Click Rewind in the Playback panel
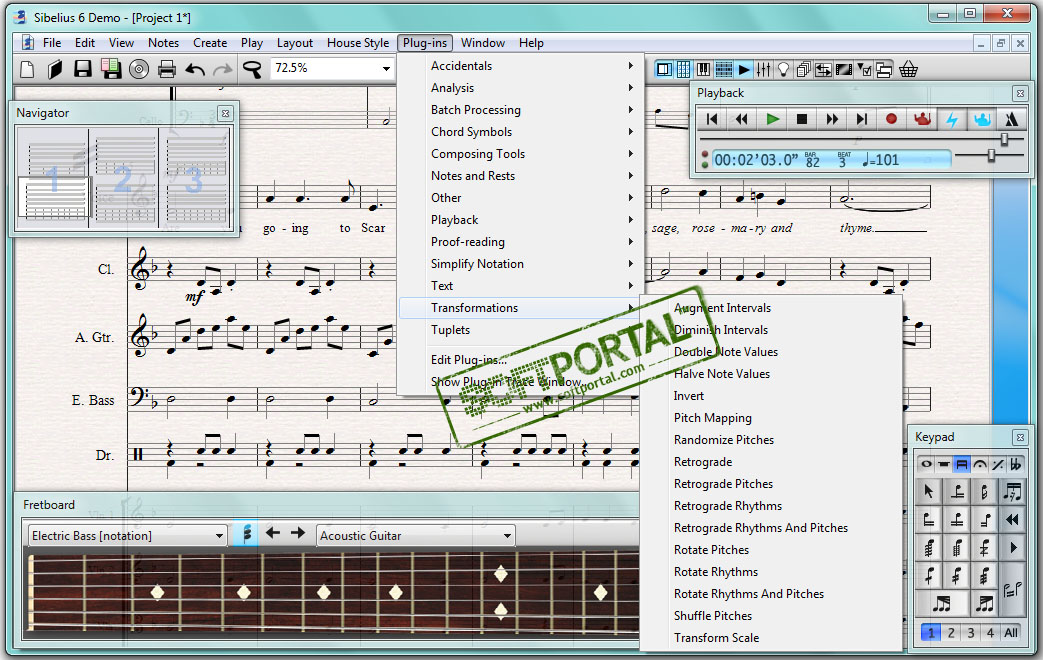 point(742,119)
